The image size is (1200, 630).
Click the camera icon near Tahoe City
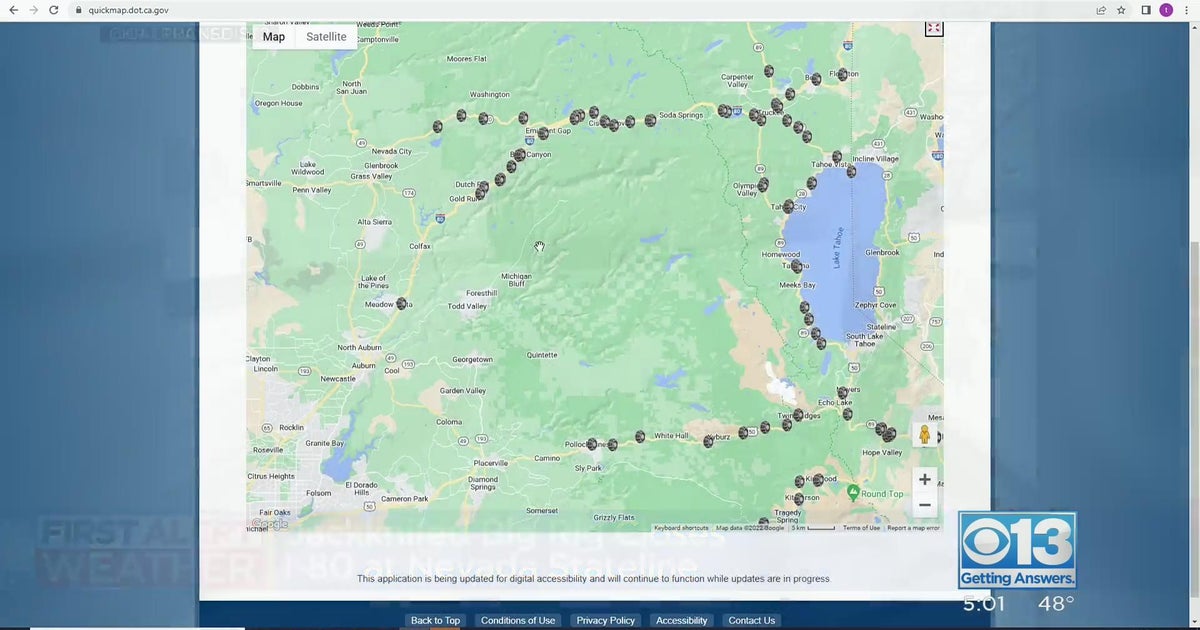tap(790, 207)
